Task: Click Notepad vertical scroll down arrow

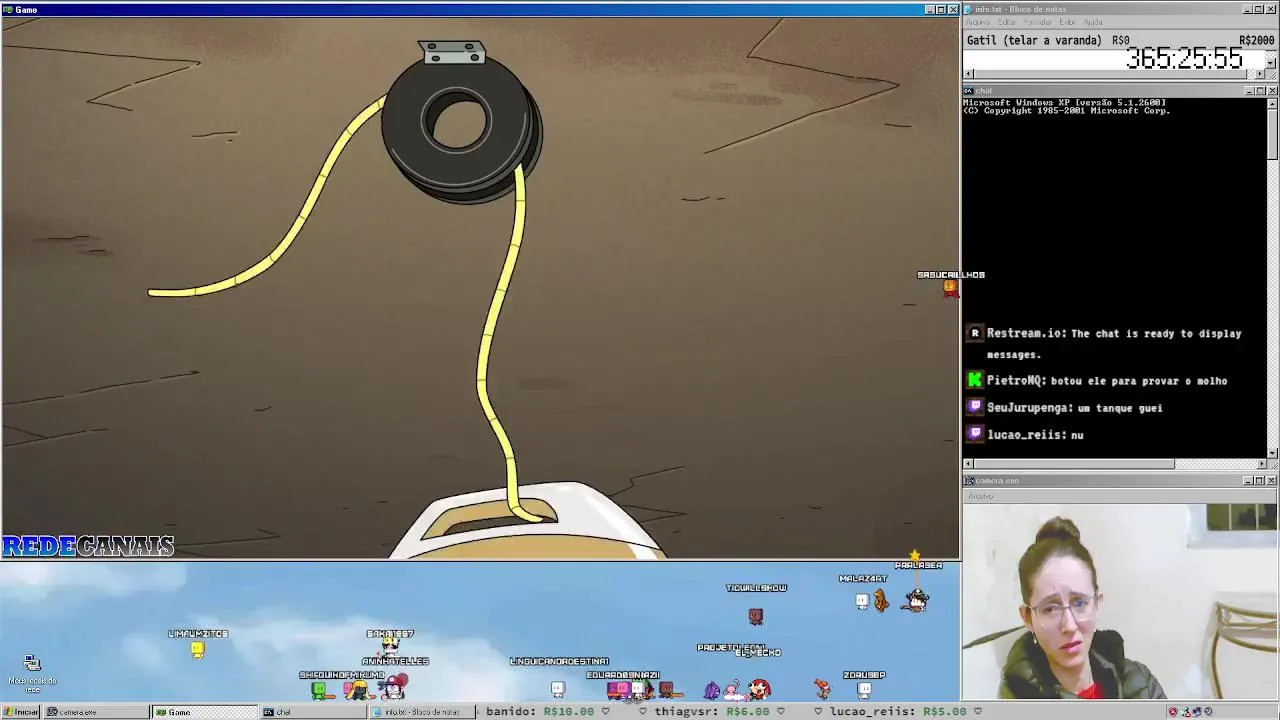Action: (x=1271, y=63)
